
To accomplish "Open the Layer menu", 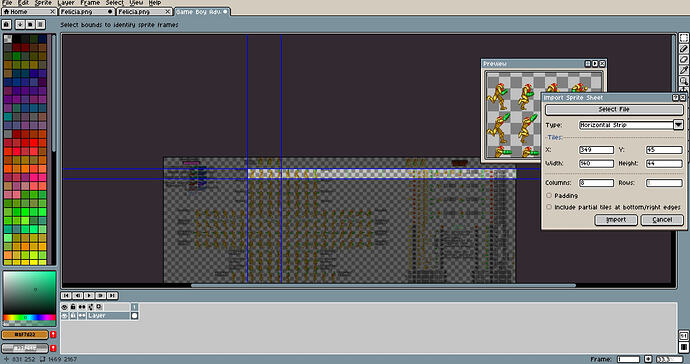I will point(66,3).
